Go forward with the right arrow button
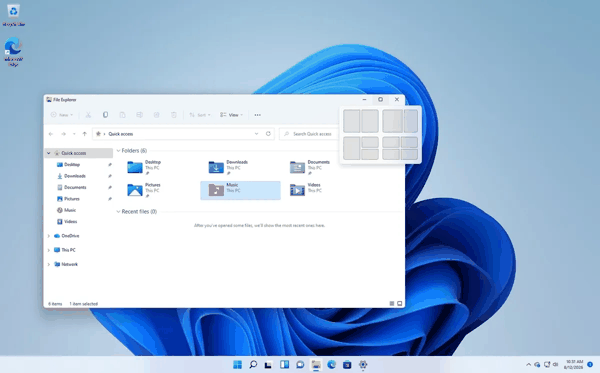 click(64, 134)
